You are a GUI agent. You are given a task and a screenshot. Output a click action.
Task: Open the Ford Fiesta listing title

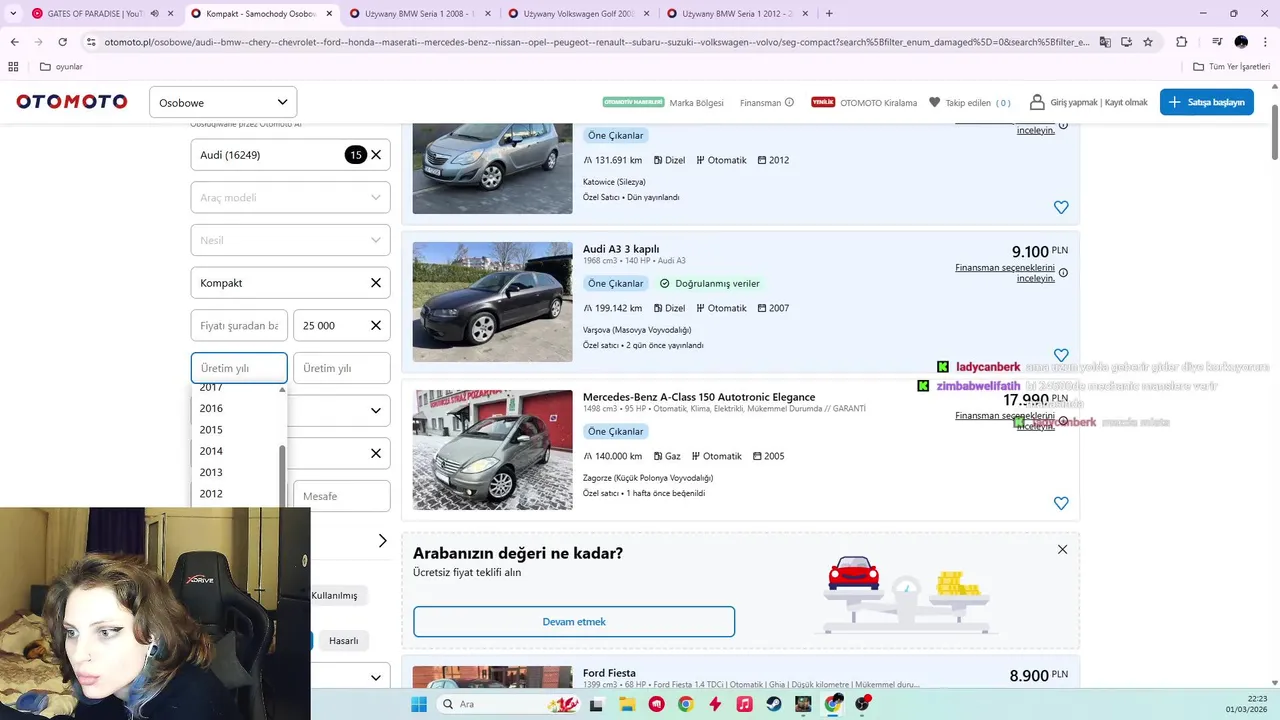point(609,673)
